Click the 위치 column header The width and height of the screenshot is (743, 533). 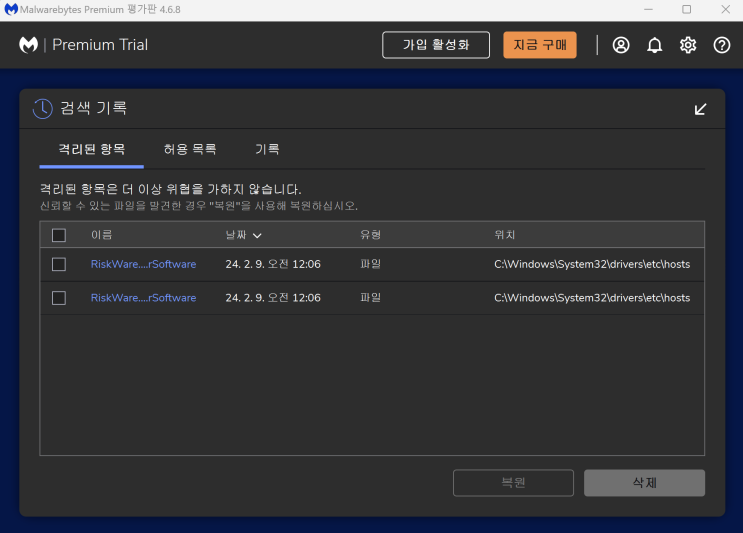(505, 235)
